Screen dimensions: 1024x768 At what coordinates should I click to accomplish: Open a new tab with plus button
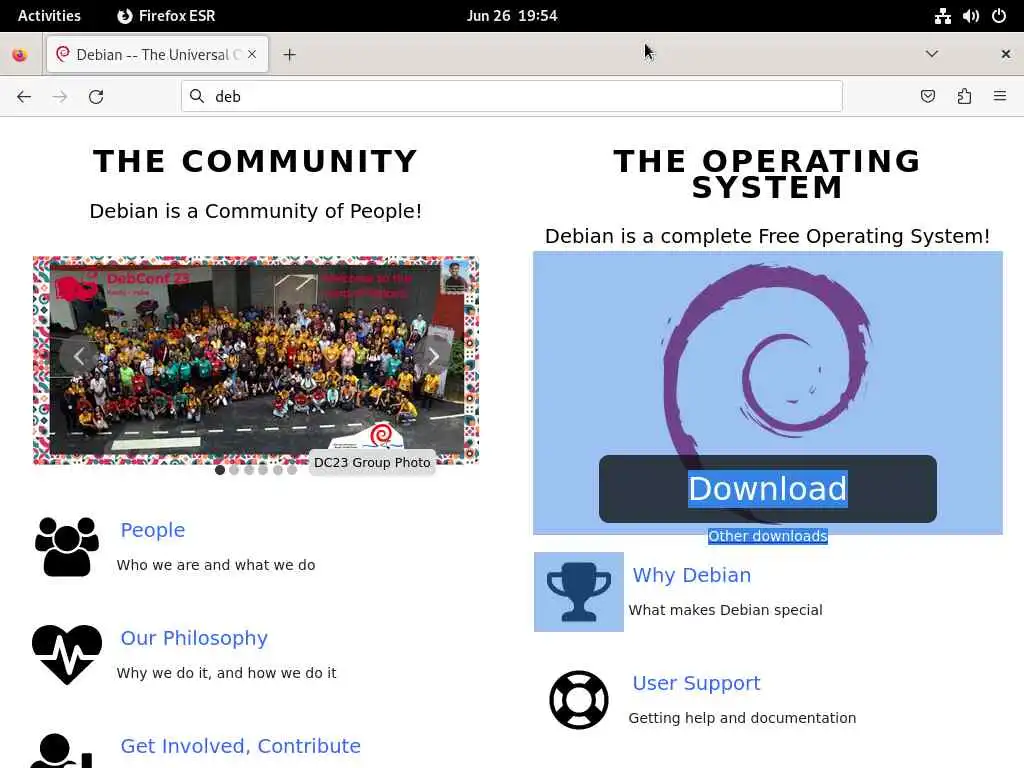pos(289,55)
